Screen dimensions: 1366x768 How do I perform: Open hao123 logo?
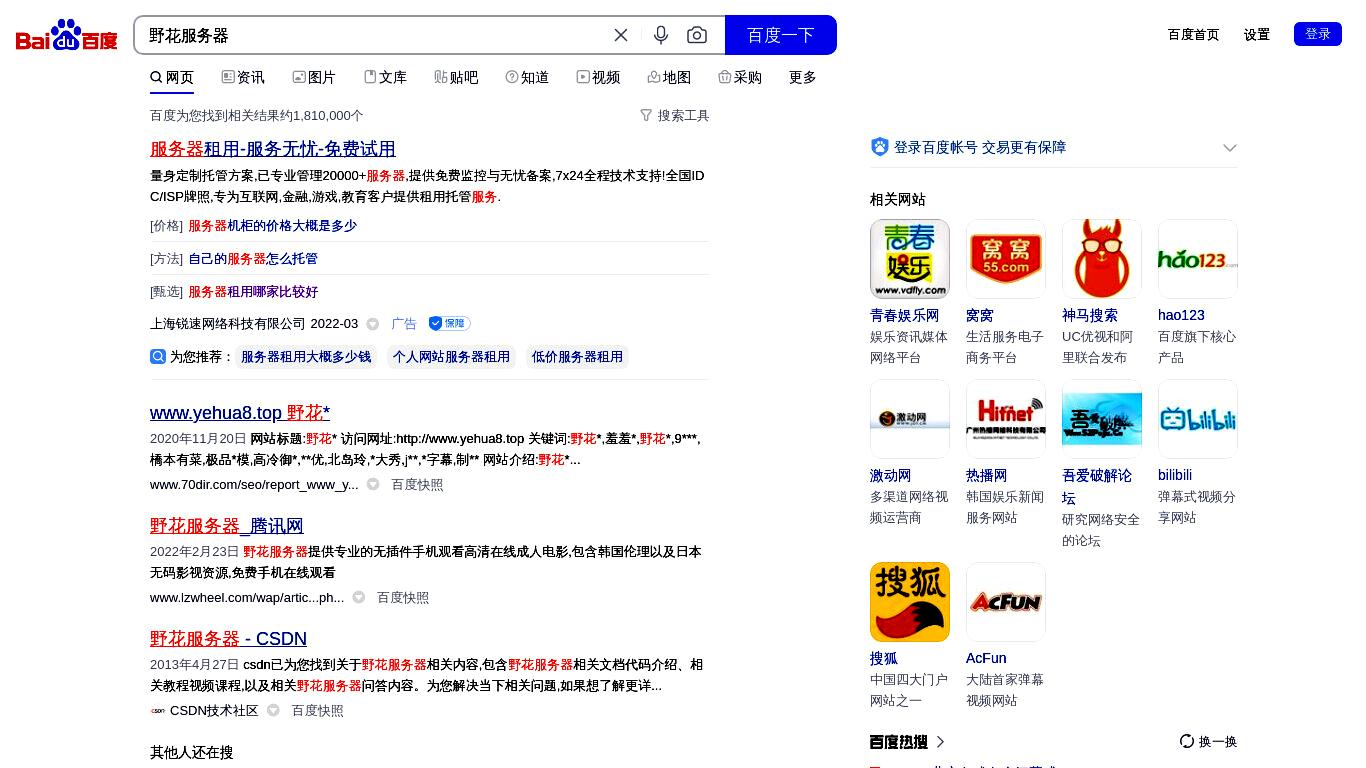coord(1198,259)
